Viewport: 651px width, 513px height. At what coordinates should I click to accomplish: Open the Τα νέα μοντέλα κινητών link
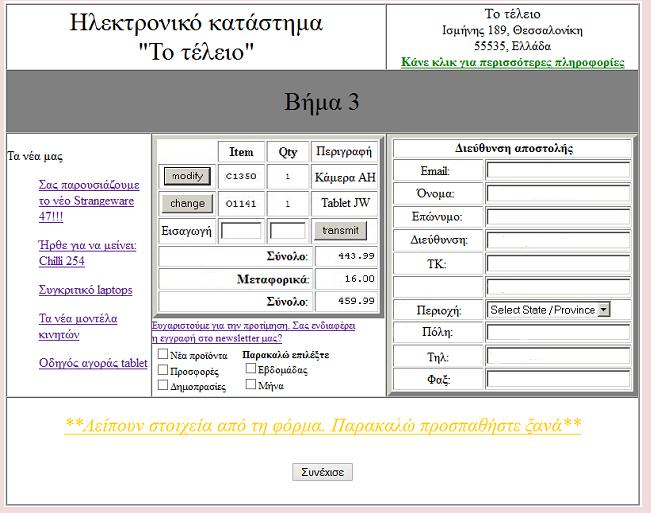pyautogui.click(x=78, y=327)
